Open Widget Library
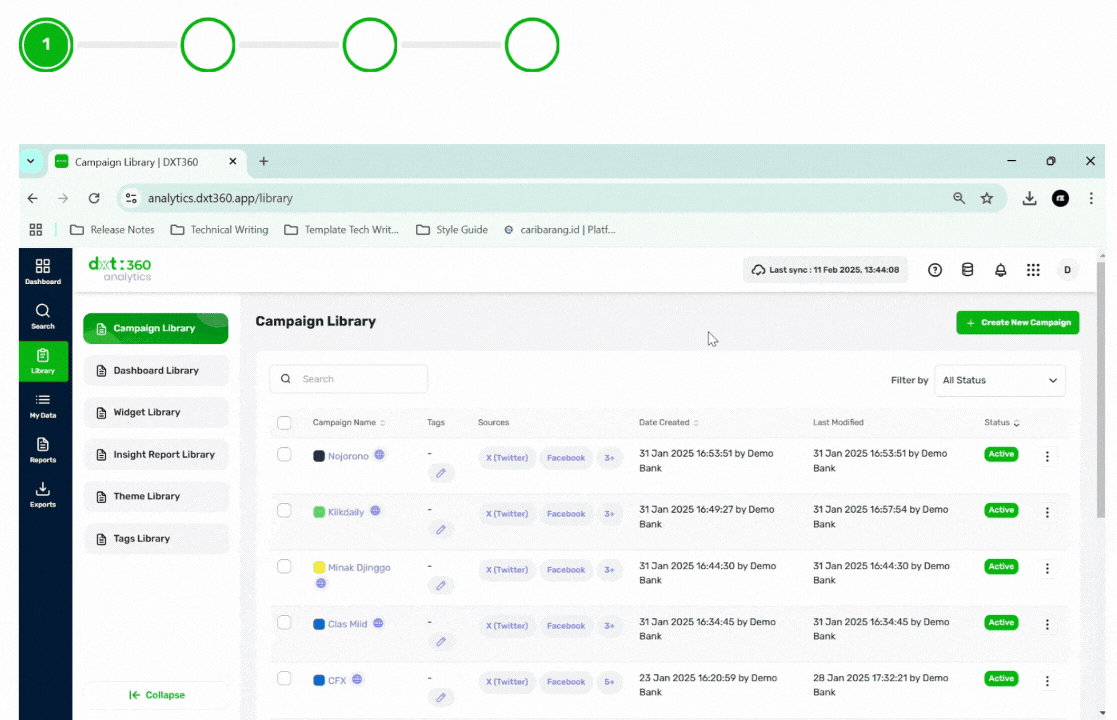The image size is (1117, 720). (x=155, y=412)
